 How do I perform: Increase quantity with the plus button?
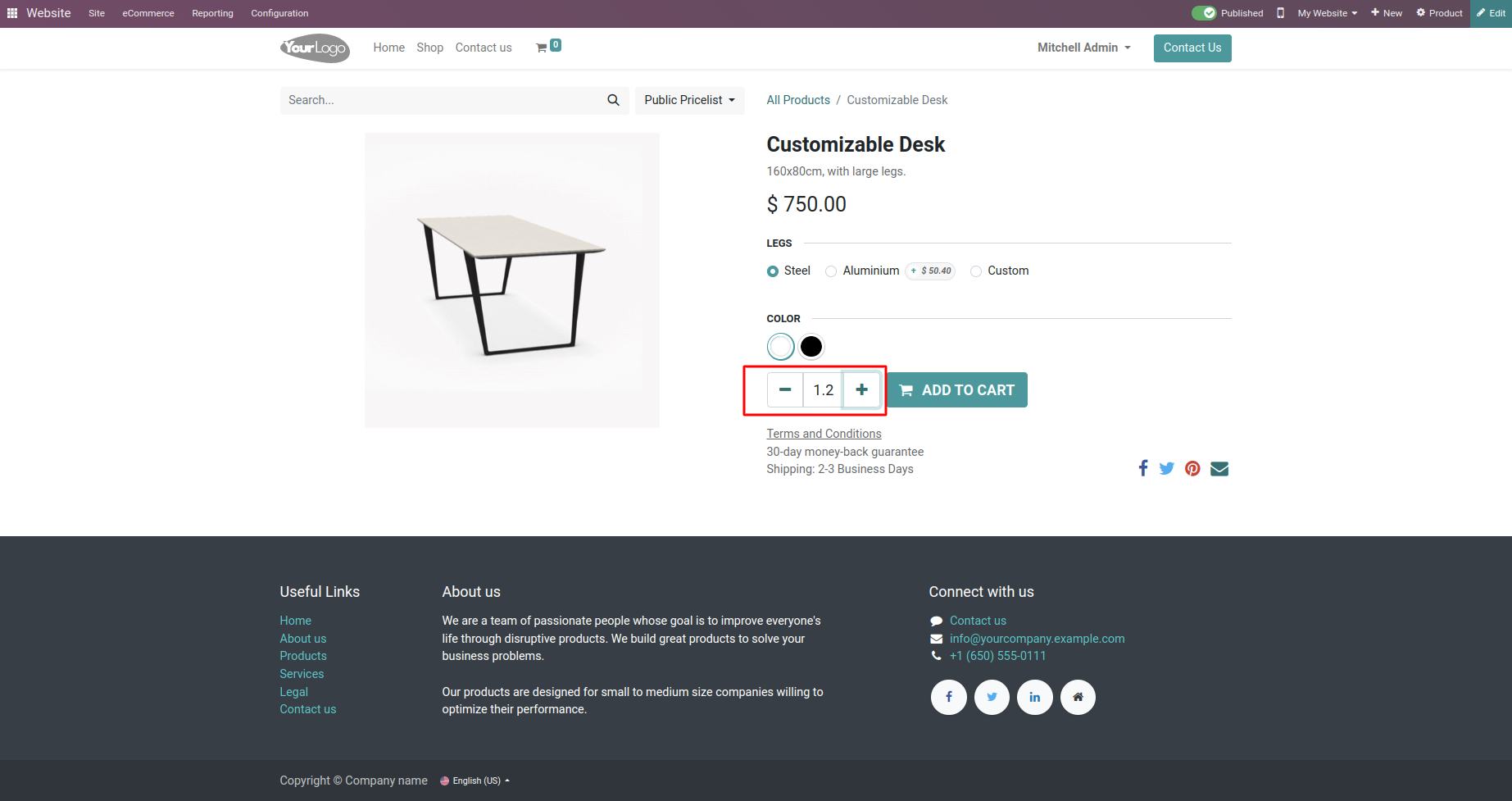[x=861, y=390]
